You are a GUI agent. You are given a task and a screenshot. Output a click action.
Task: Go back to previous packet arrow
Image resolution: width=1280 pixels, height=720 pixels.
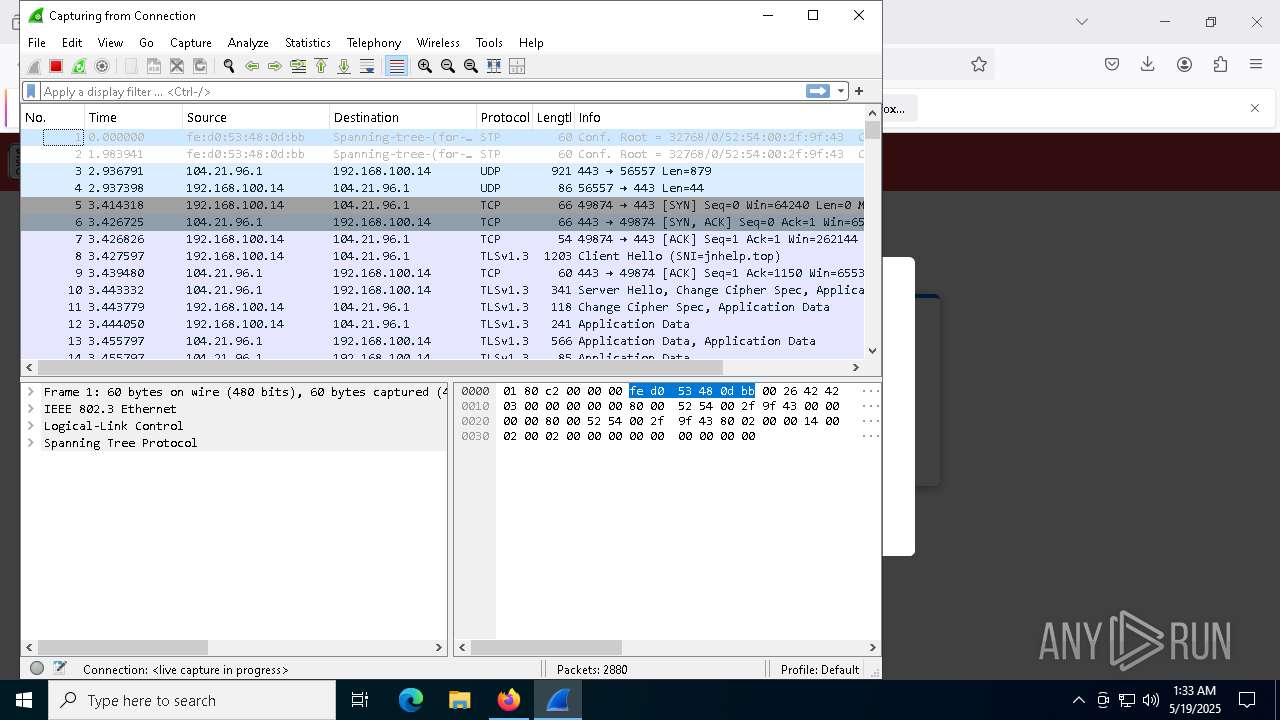pos(252,66)
